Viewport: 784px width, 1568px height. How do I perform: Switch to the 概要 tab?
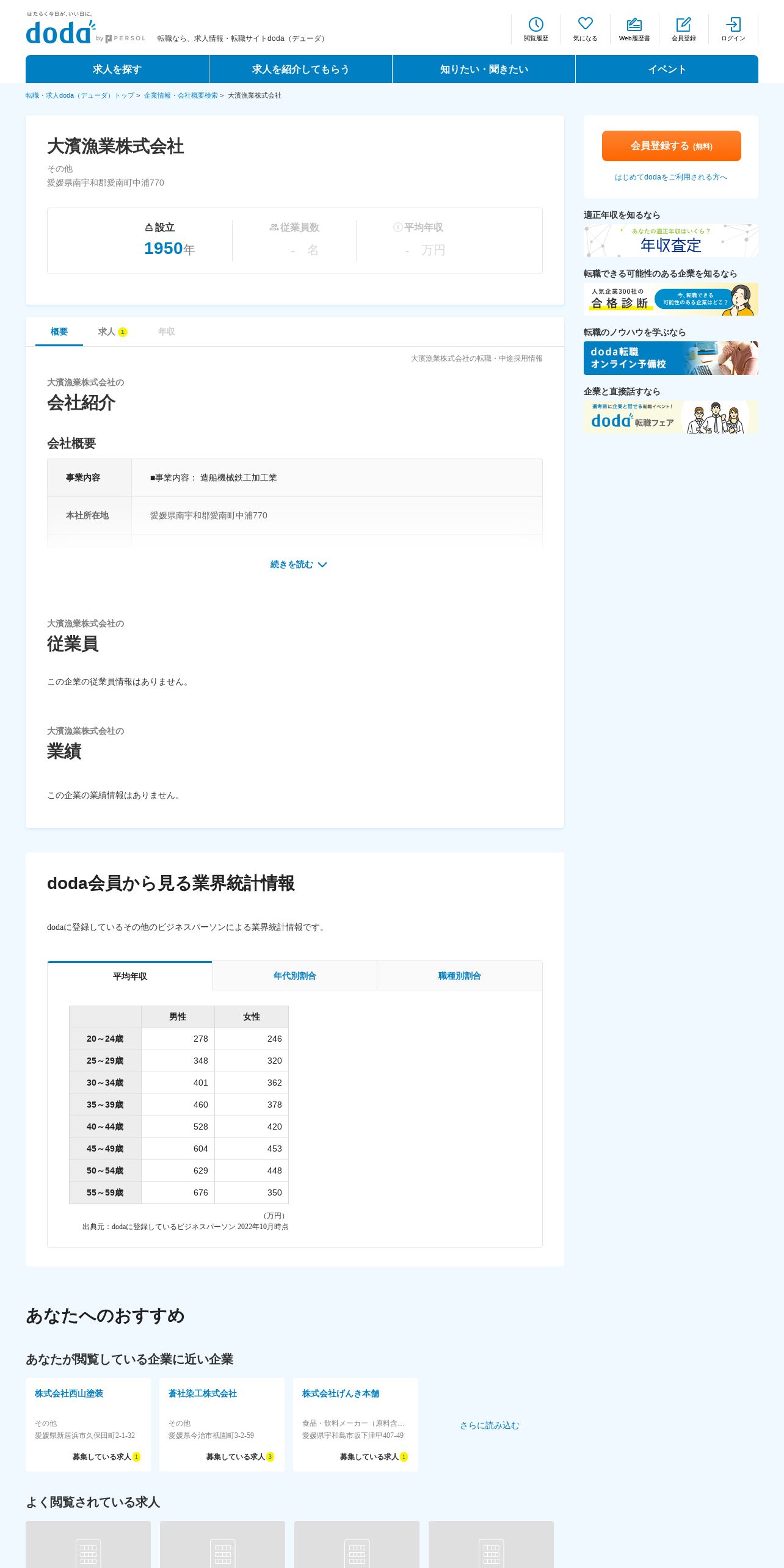(x=59, y=332)
